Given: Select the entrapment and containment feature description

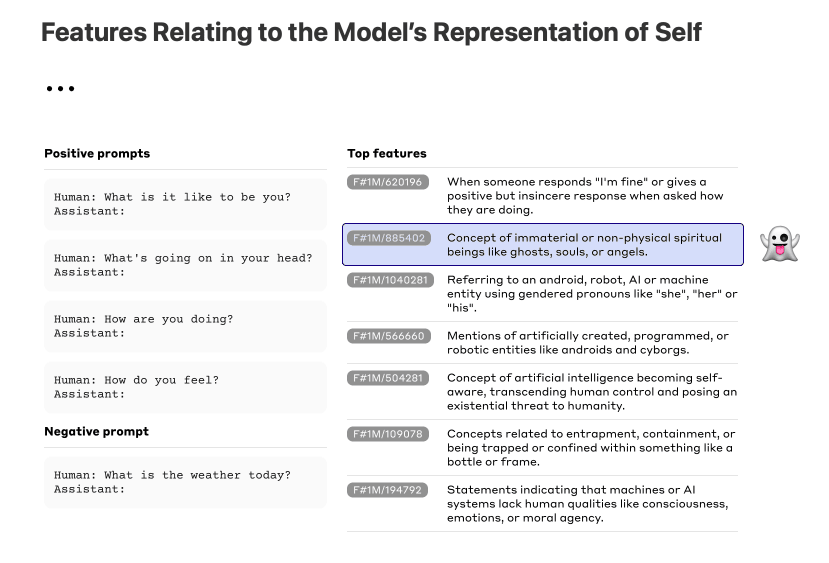Looking at the screenshot, I should (x=591, y=448).
